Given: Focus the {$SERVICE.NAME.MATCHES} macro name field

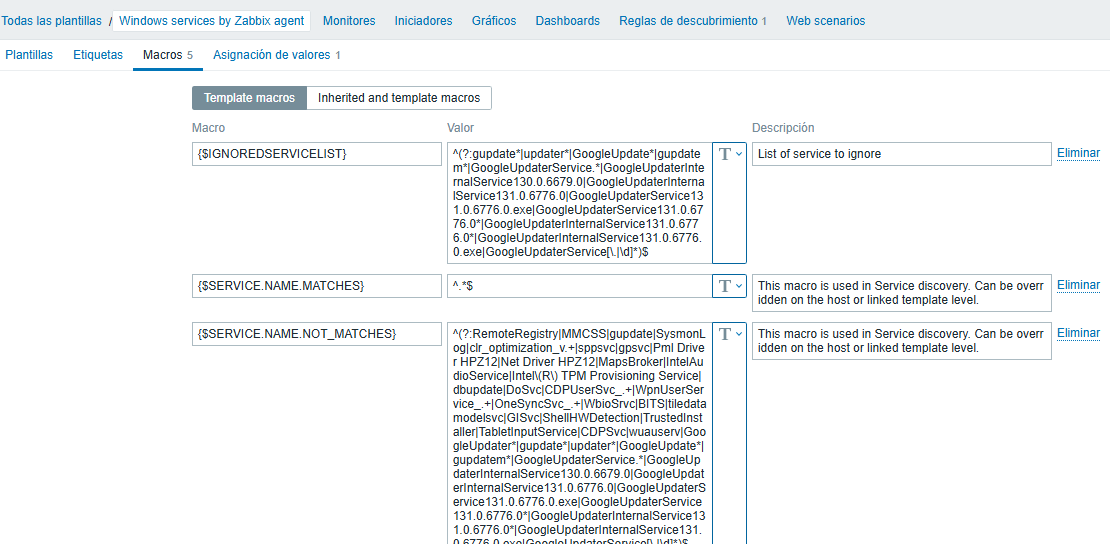Looking at the screenshot, I should pos(316,285).
